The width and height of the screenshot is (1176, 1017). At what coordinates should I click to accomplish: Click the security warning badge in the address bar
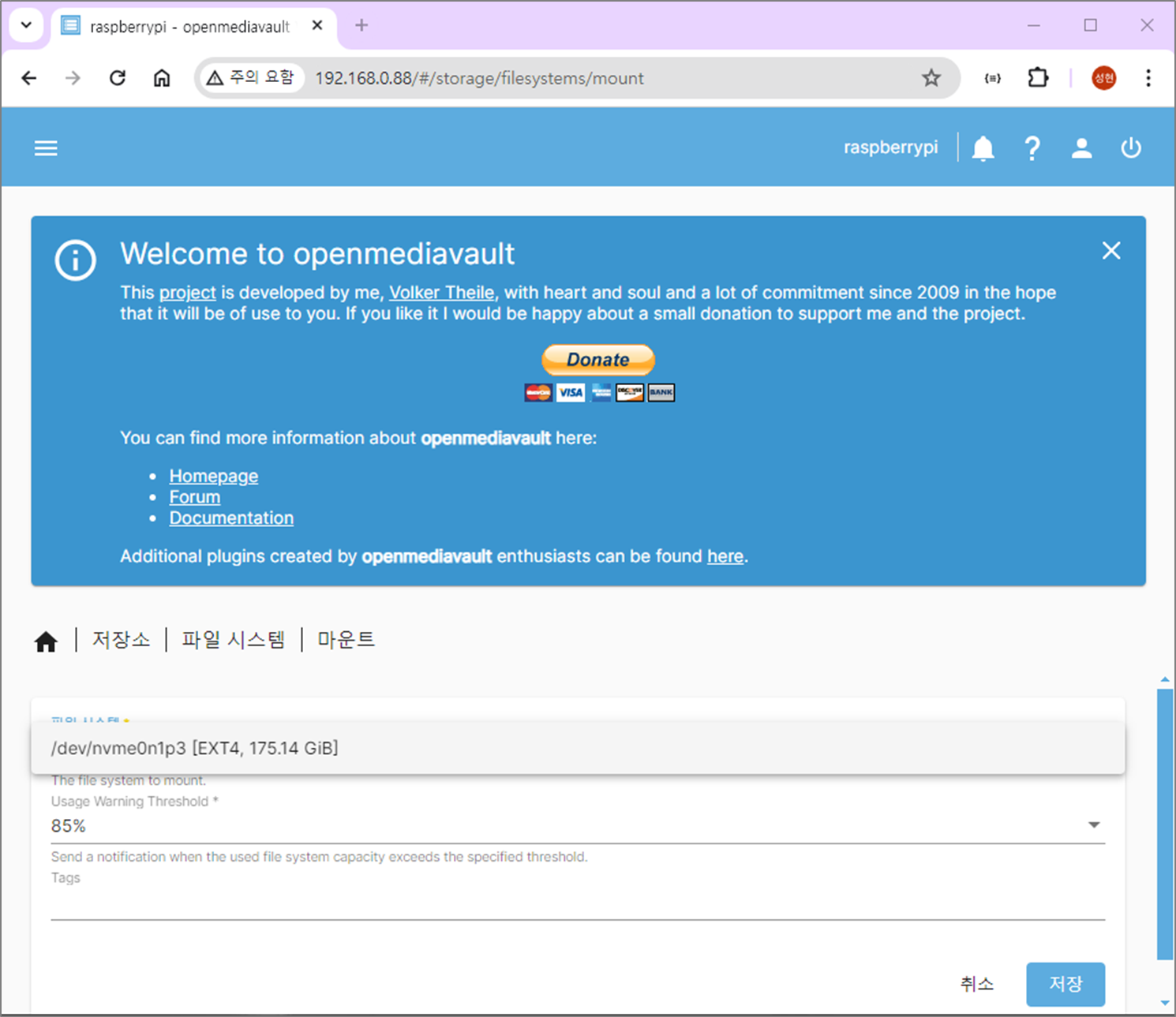click(250, 77)
